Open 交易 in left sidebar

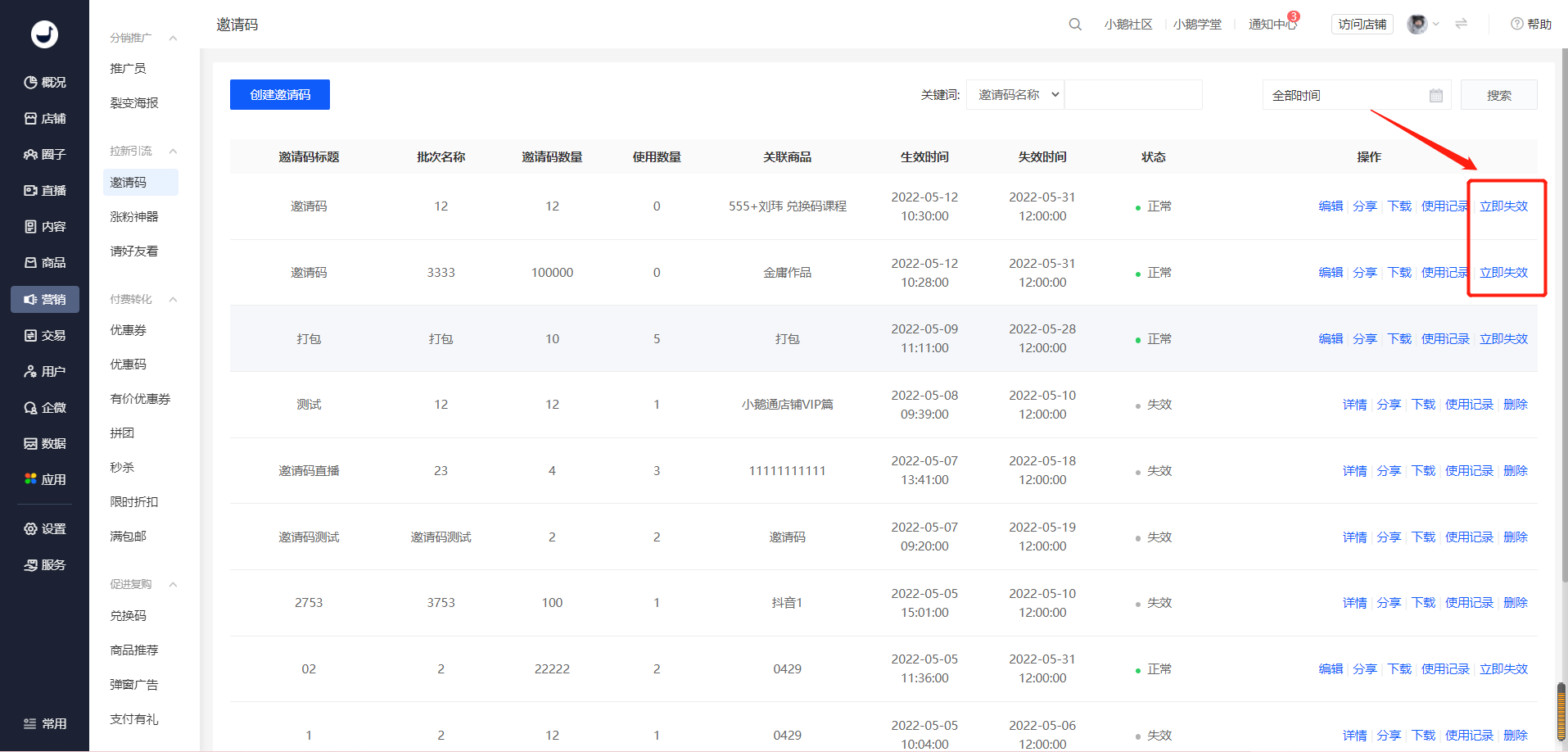pos(45,335)
